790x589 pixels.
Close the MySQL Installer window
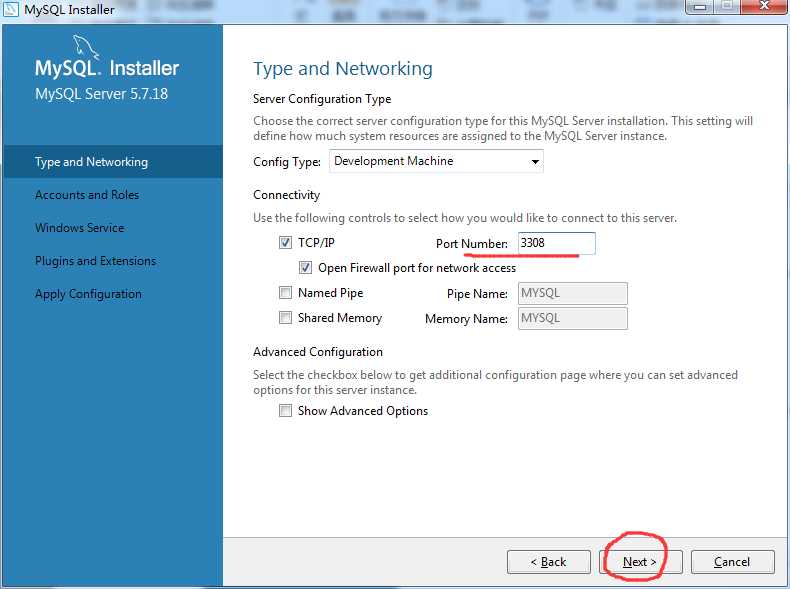(765, 6)
